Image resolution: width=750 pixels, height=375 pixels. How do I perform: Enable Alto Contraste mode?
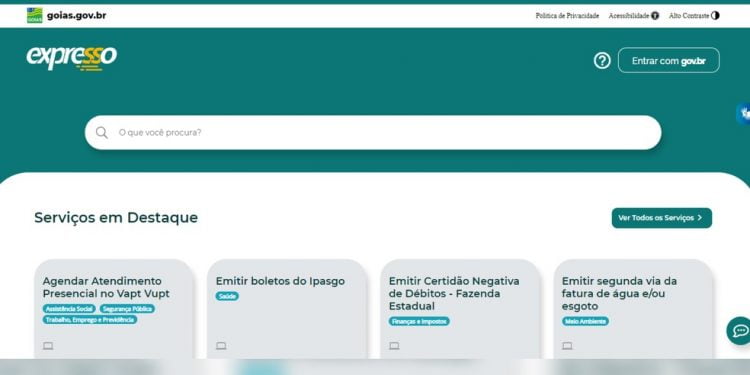pos(689,16)
